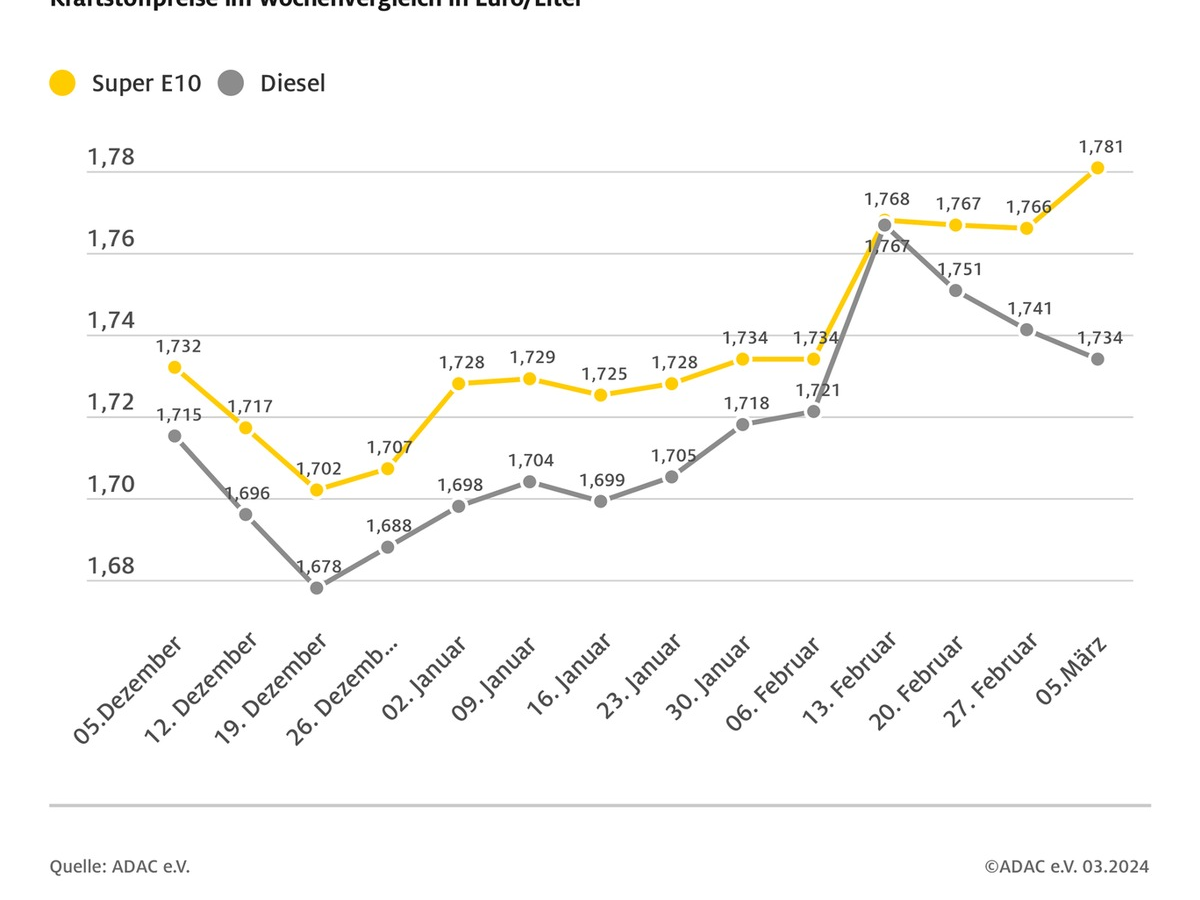Click the Diesel data point labeled 1,751
This screenshot has width=1200, height=900.
(x=956, y=290)
